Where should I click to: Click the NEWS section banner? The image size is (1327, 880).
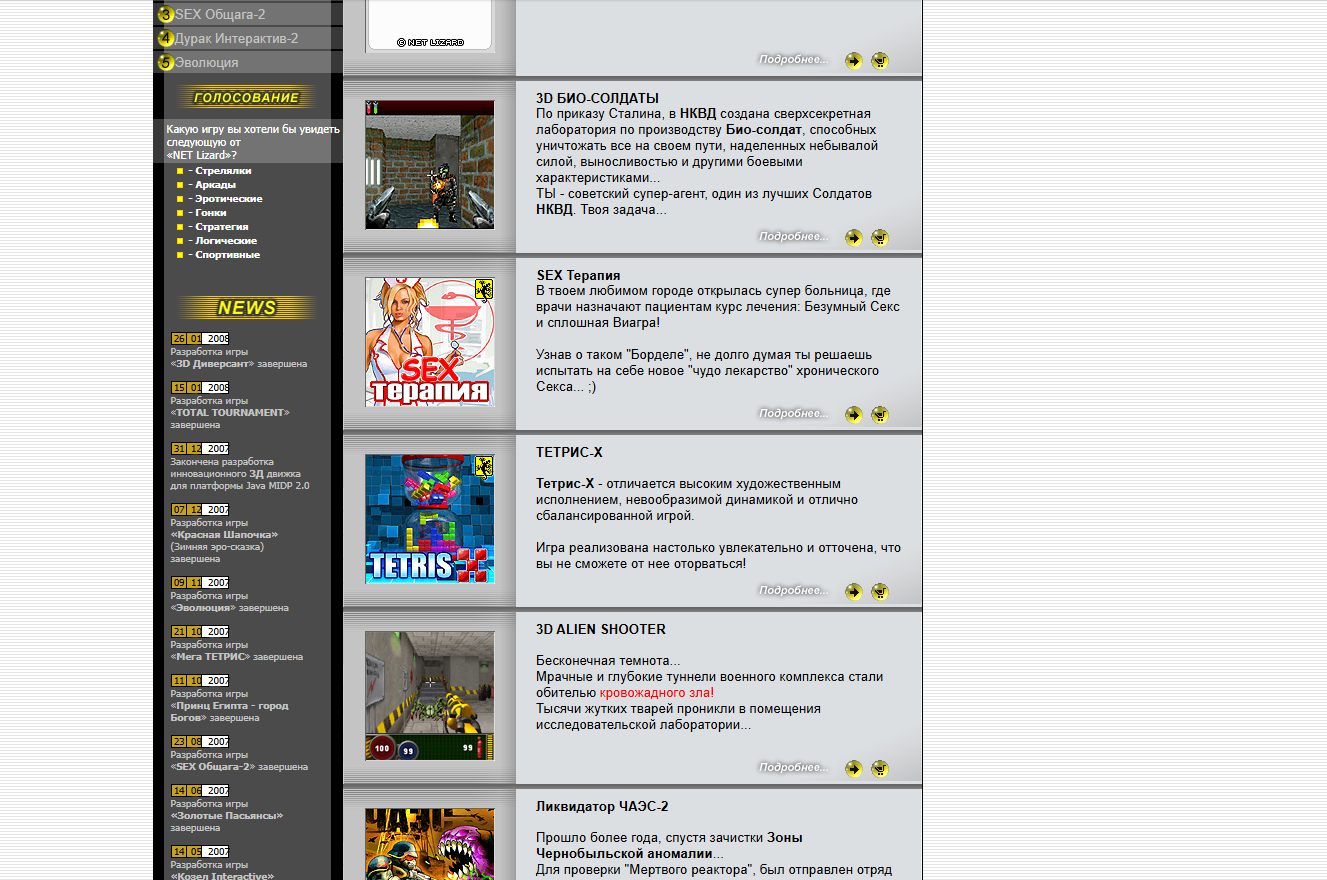coord(247,308)
